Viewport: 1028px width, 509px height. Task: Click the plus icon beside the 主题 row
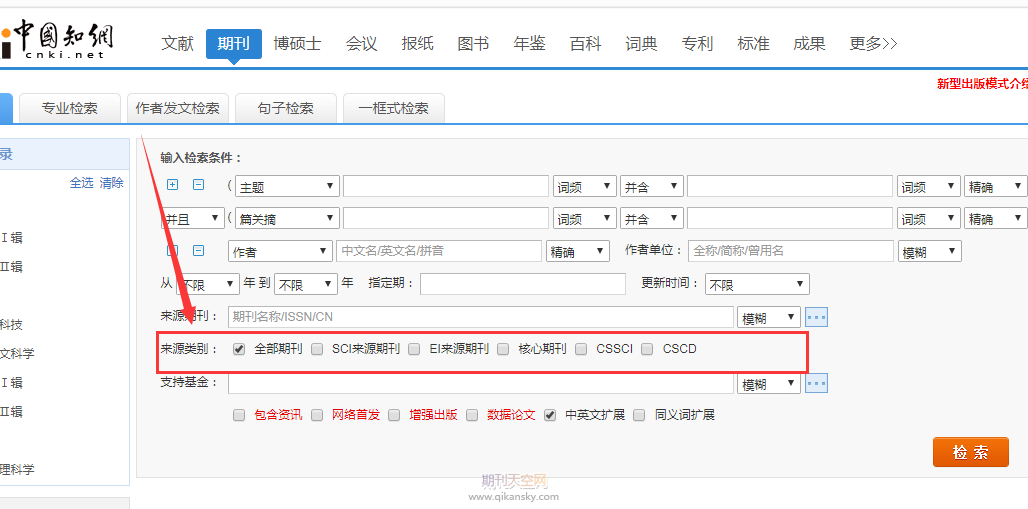click(172, 185)
